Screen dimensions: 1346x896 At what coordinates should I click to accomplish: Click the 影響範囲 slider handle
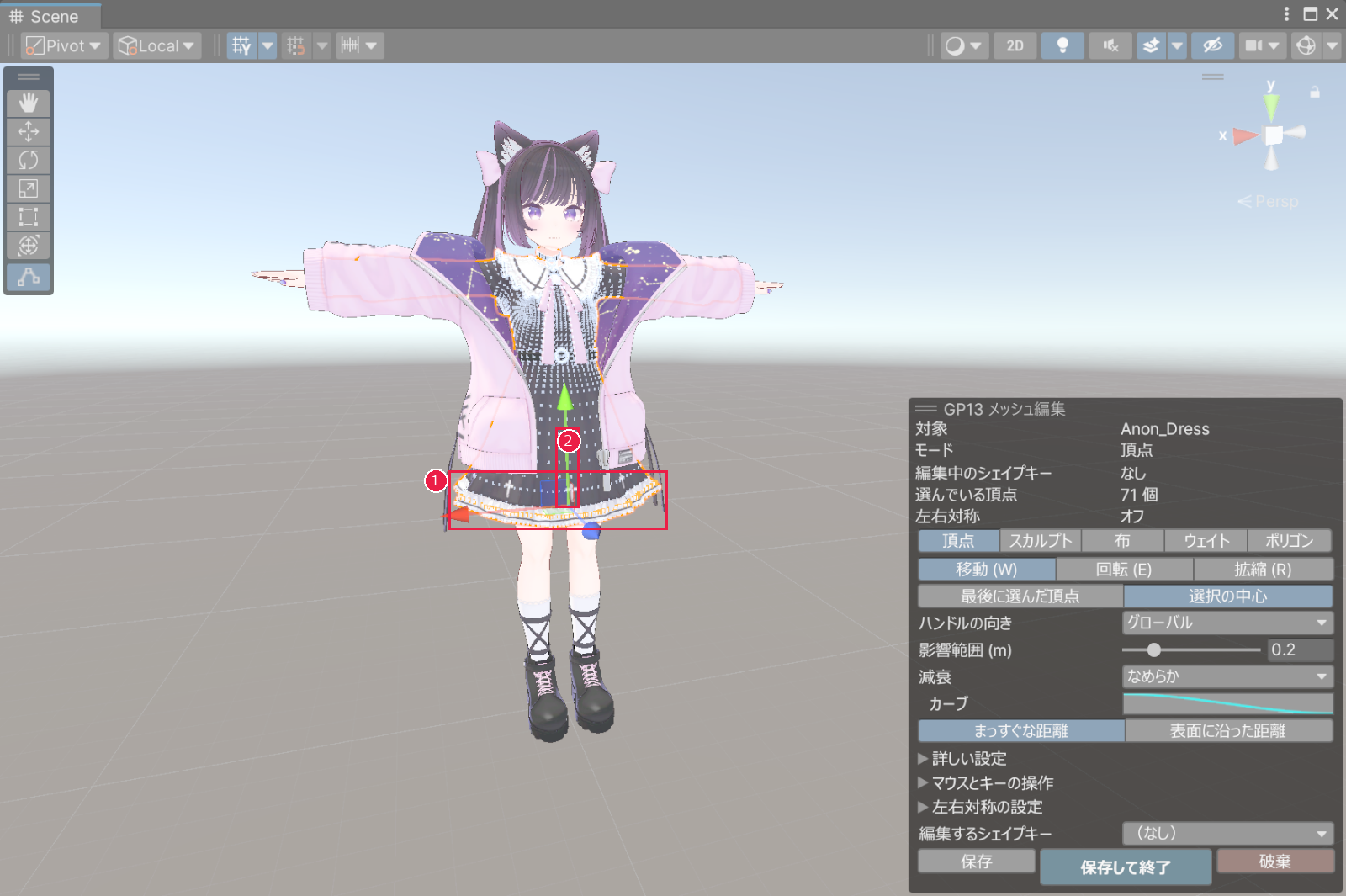click(x=1154, y=649)
